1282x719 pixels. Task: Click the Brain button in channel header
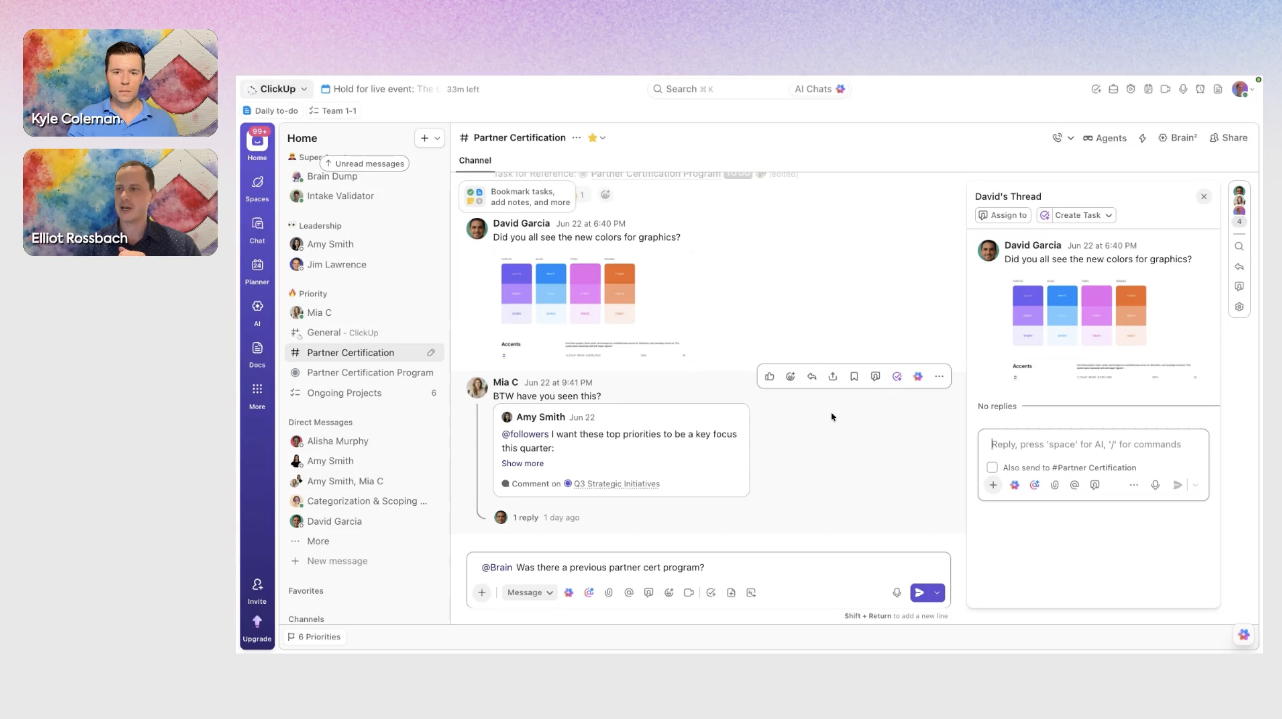click(1178, 138)
